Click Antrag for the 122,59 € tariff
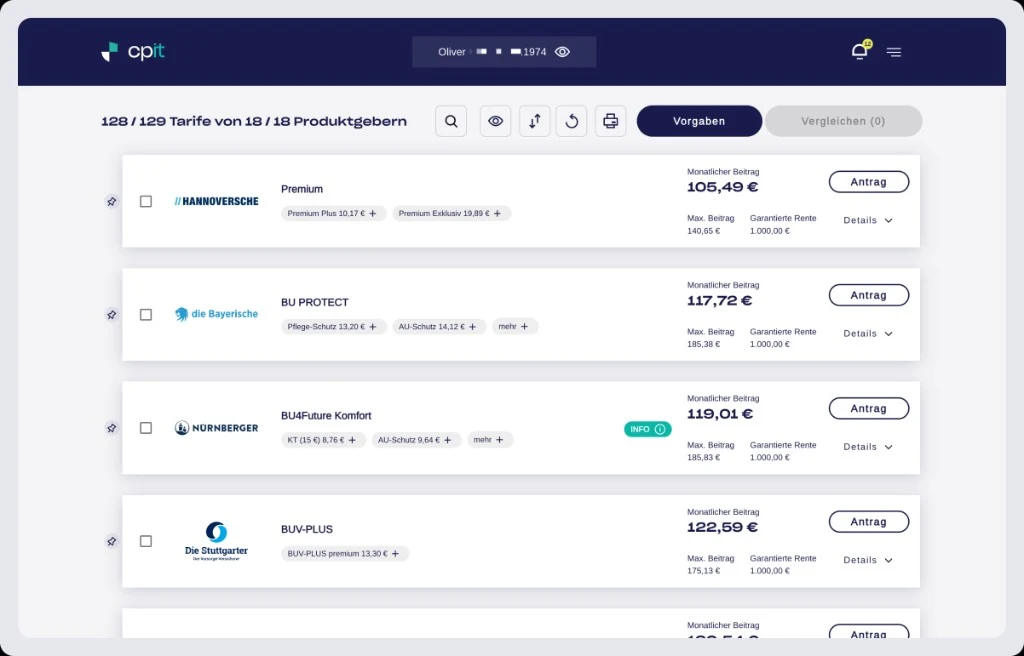The height and width of the screenshot is (656, 1024). coord(869,522)
